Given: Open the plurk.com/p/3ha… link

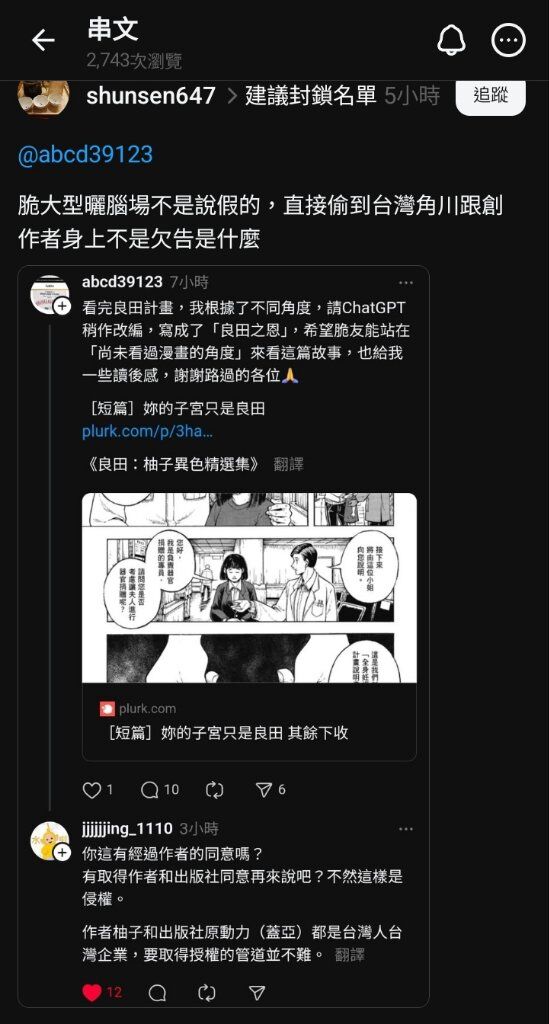Looking at the screenshot, I should (x=148, y=432).
